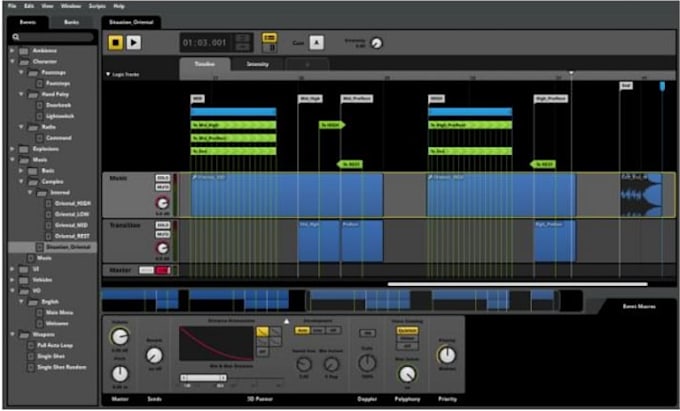
Task: Click the Priority knob in the deck
Action: [447, 356]
